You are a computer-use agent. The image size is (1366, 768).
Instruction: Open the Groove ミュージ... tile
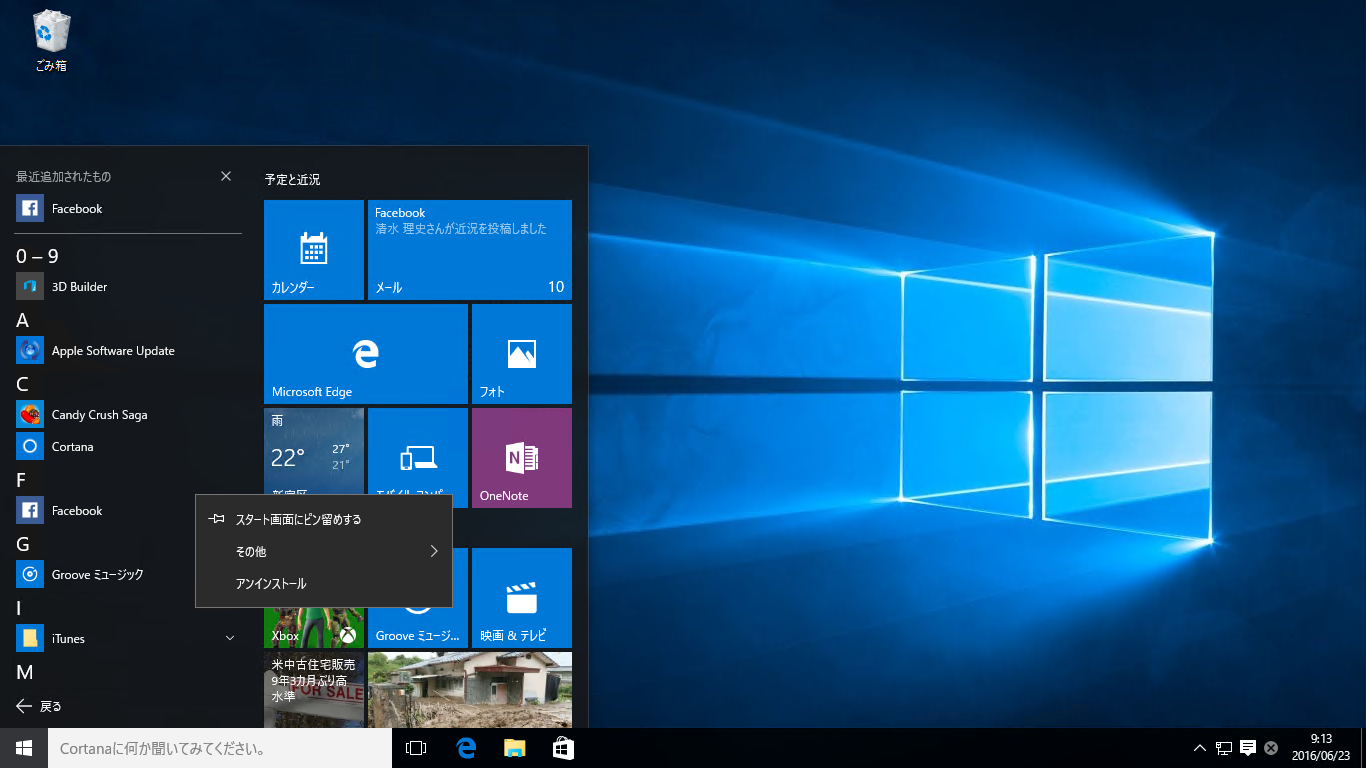418,628
